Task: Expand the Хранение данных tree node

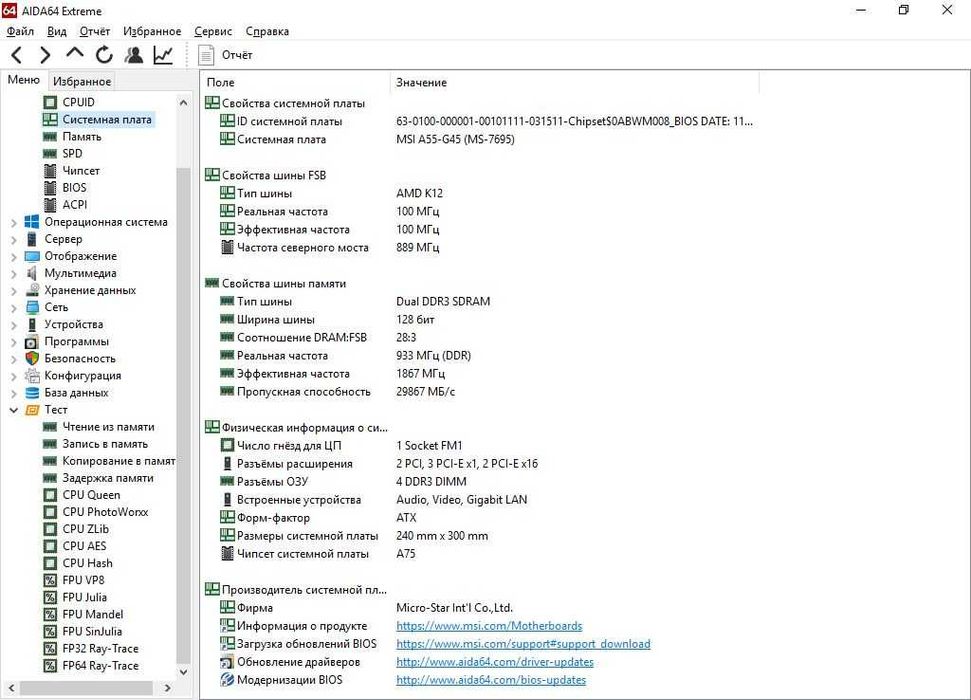Action: tap(14, 291)
